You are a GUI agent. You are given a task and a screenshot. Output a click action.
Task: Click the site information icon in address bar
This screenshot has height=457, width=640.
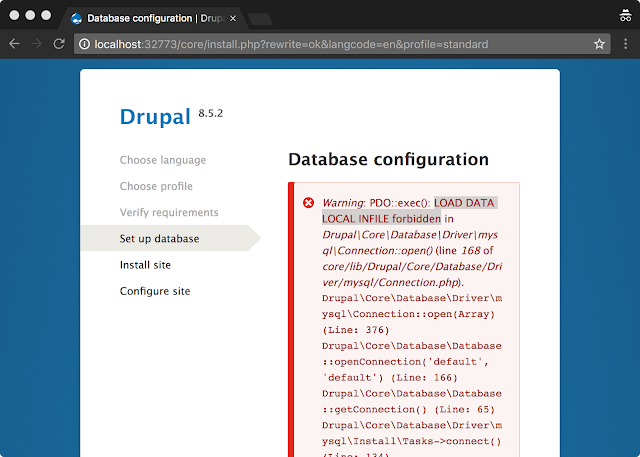point(84,44)
